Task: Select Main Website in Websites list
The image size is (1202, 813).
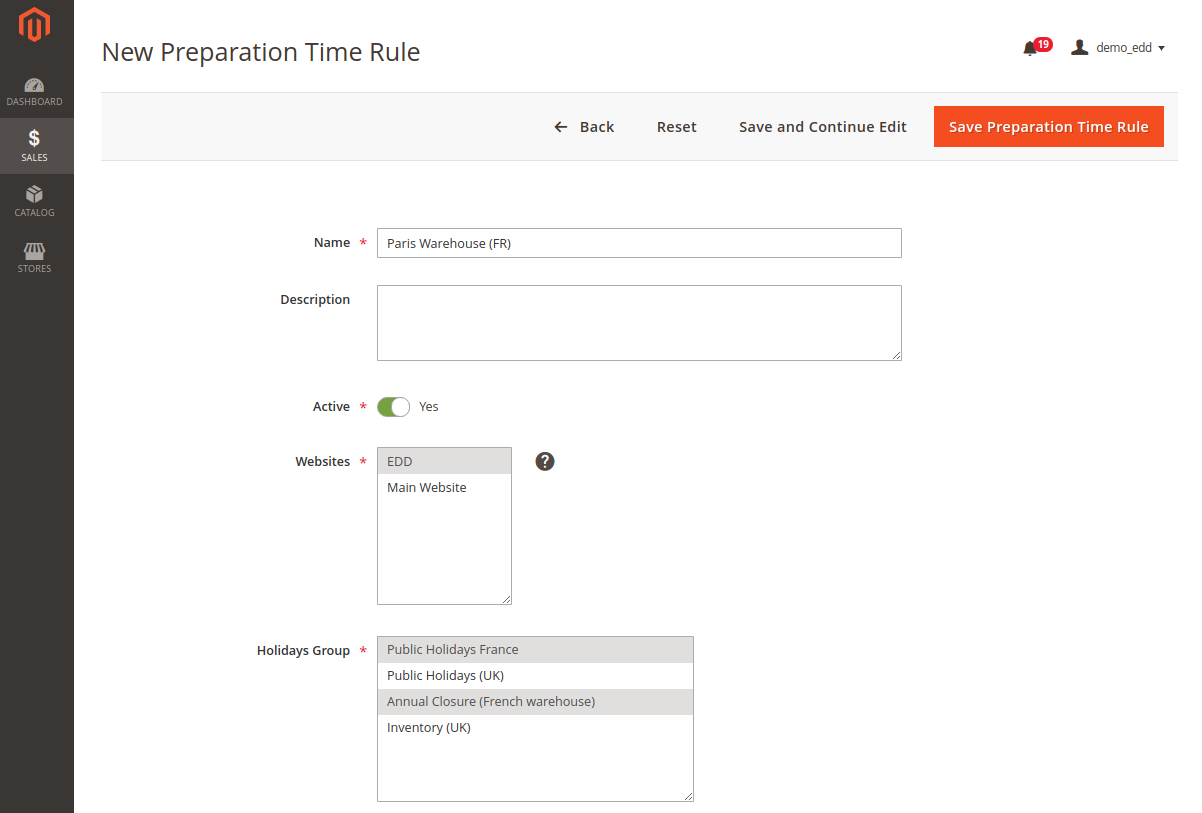Action: pos(444,487)
